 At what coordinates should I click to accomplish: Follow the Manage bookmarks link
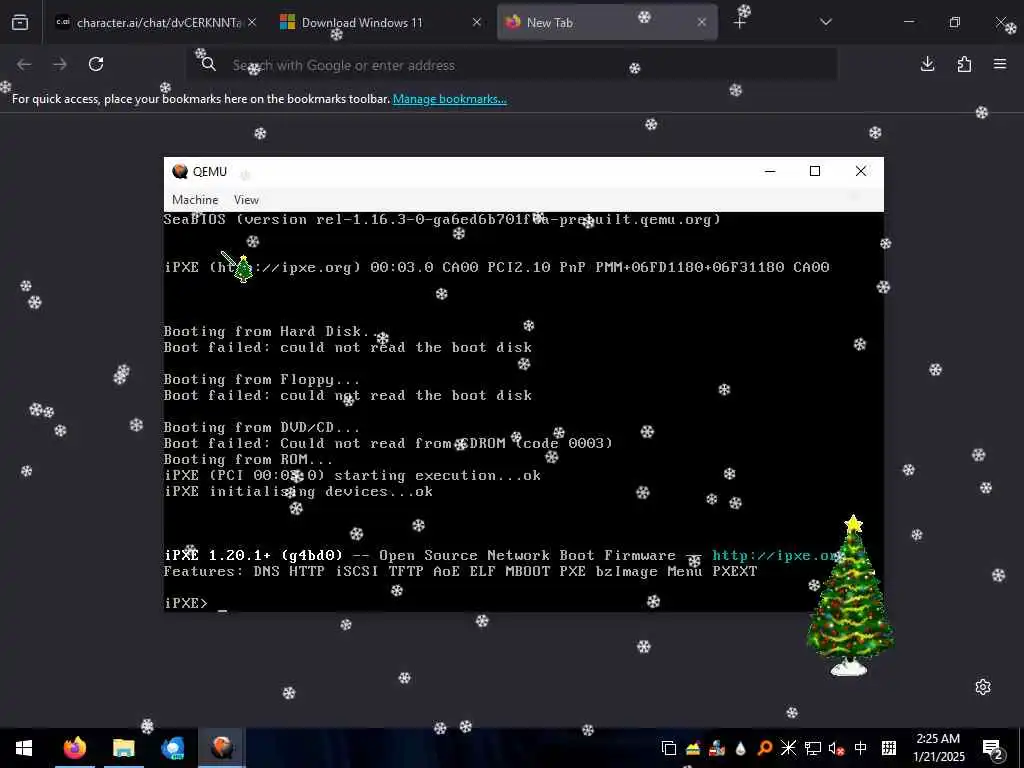click(449, 99)
